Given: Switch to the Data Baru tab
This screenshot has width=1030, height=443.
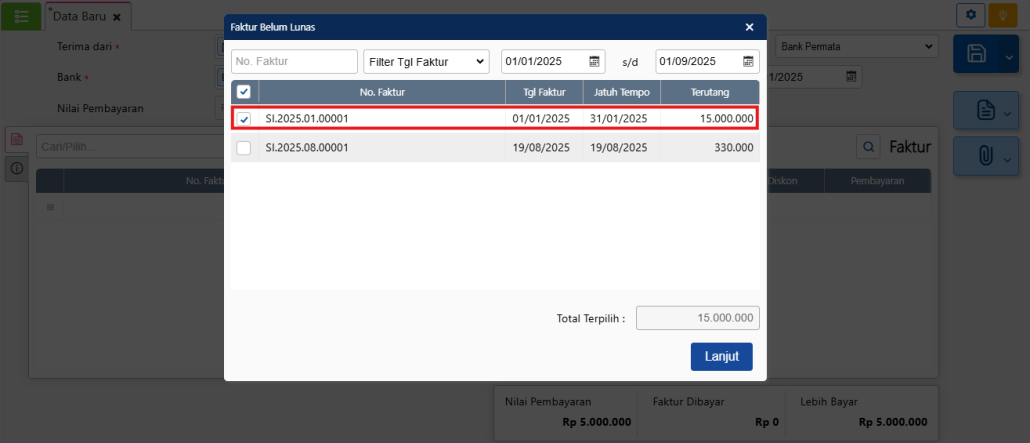Looking at the screenshot, I should pyautogui.click(x=80, y=17).
